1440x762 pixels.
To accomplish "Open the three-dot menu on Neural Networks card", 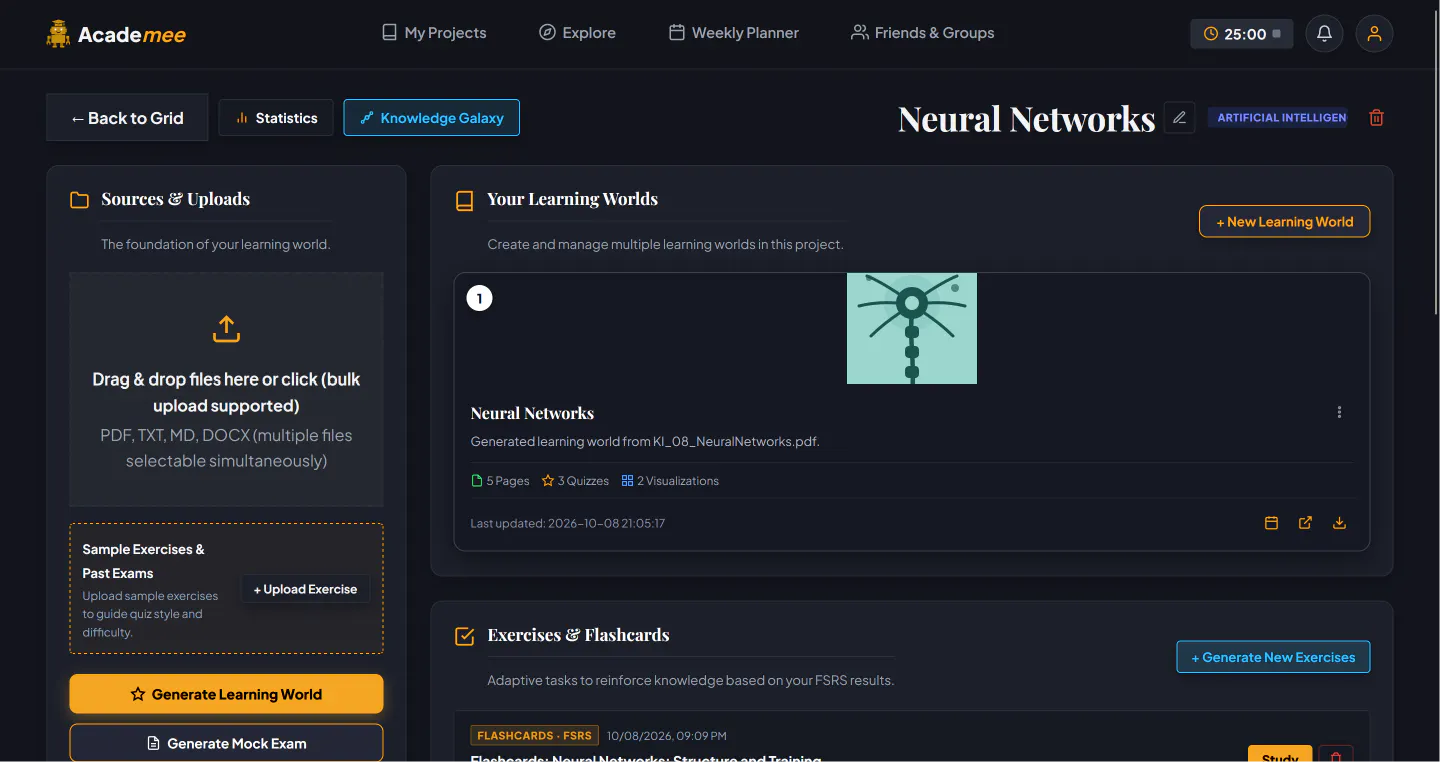I will click(1339, 412).
